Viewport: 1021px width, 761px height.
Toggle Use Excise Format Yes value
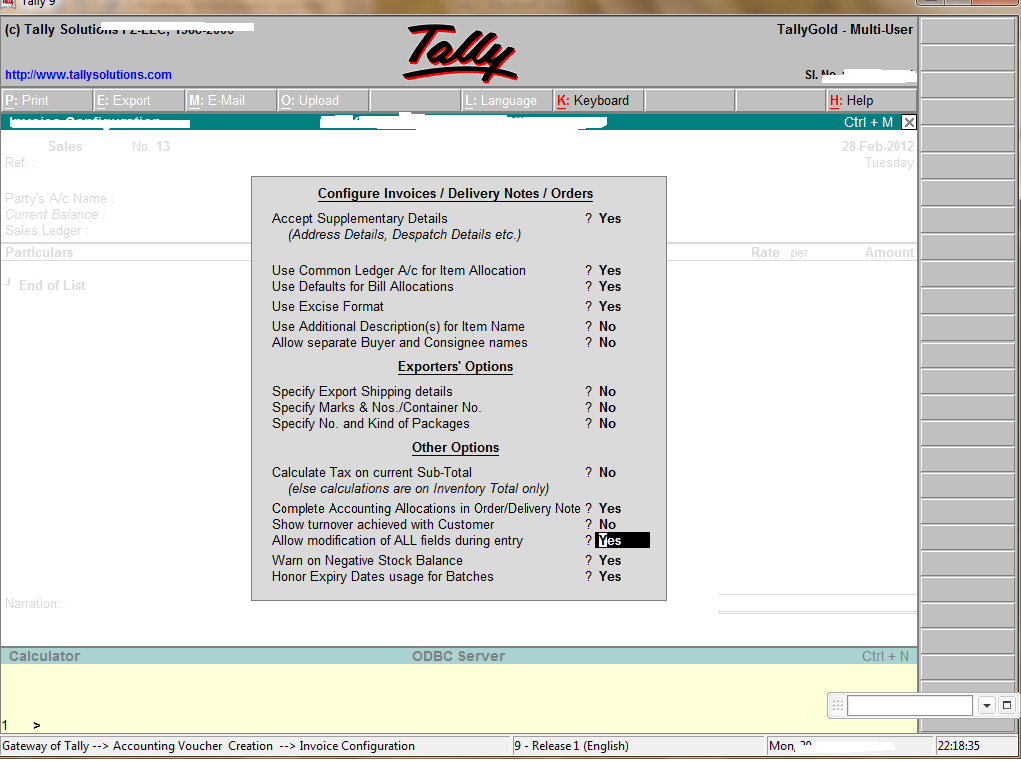pos(610,307)
